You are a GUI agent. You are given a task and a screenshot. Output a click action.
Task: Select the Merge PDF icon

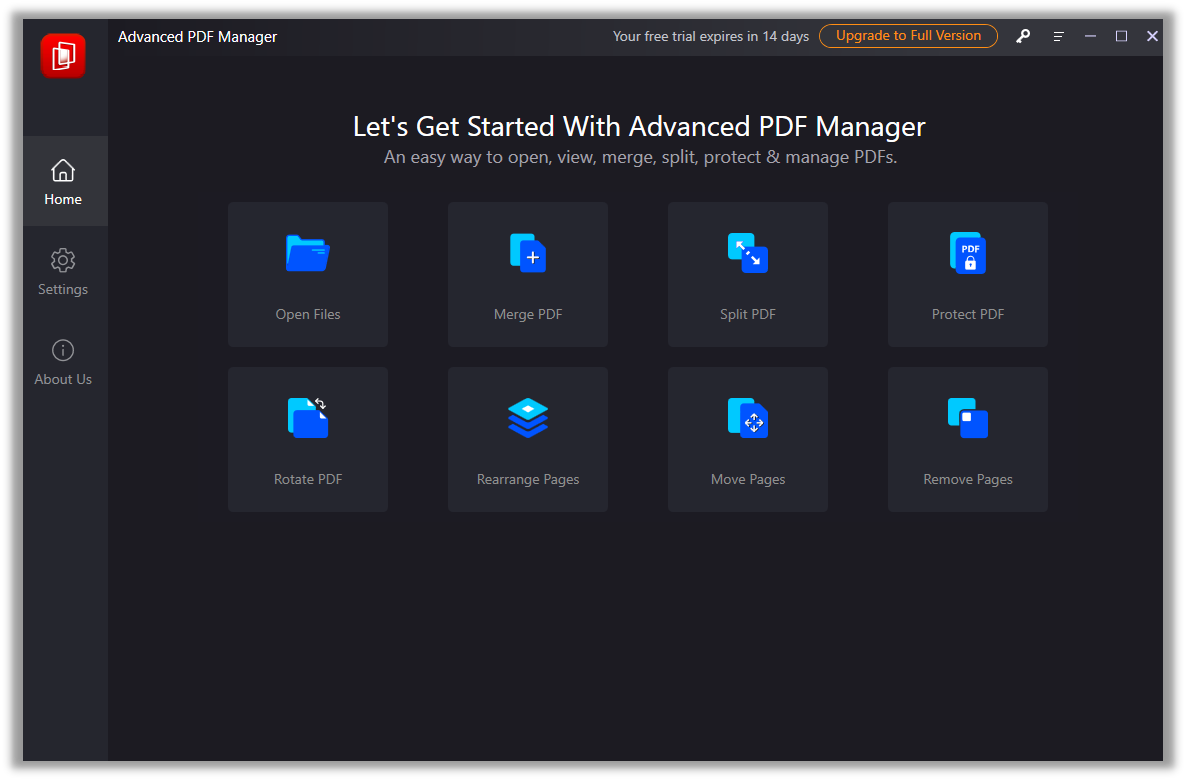point(528,254)
